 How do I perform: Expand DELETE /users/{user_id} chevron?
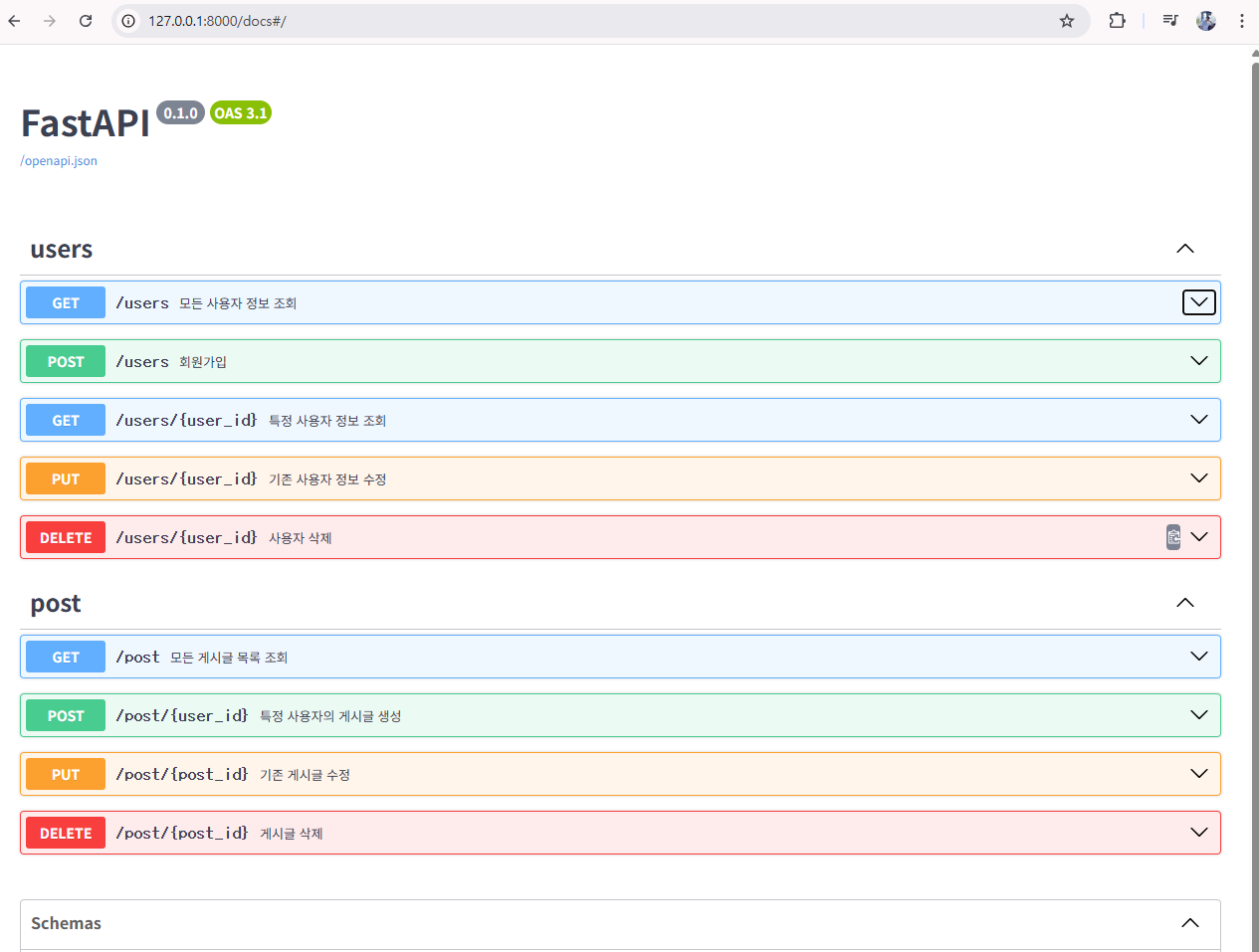(x=1199, y=537)
